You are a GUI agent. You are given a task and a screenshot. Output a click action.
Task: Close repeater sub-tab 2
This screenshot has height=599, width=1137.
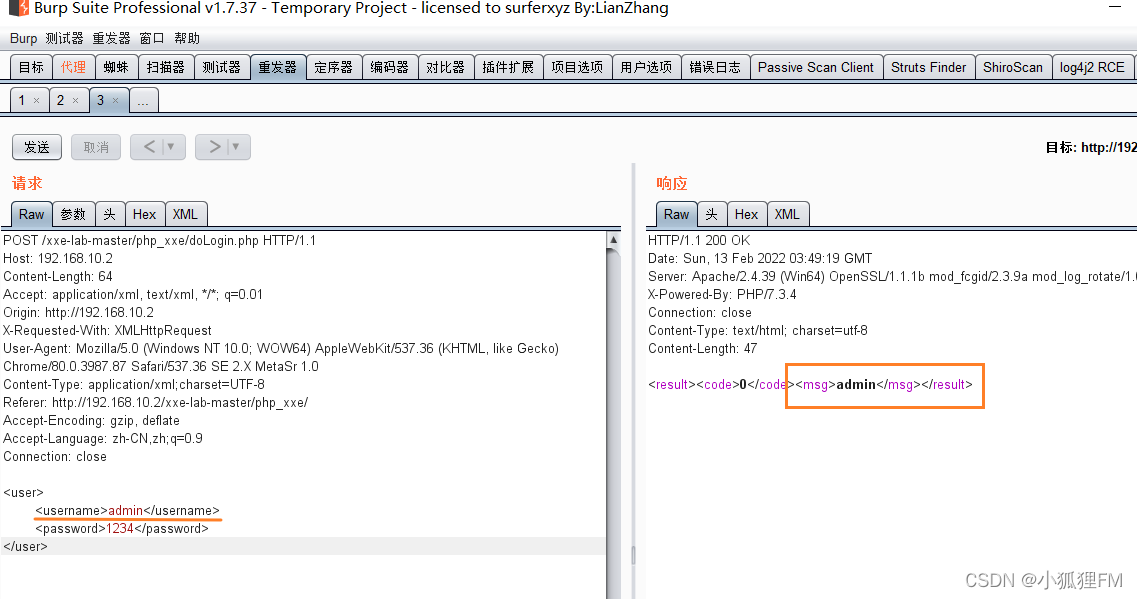tap(75, 101)
